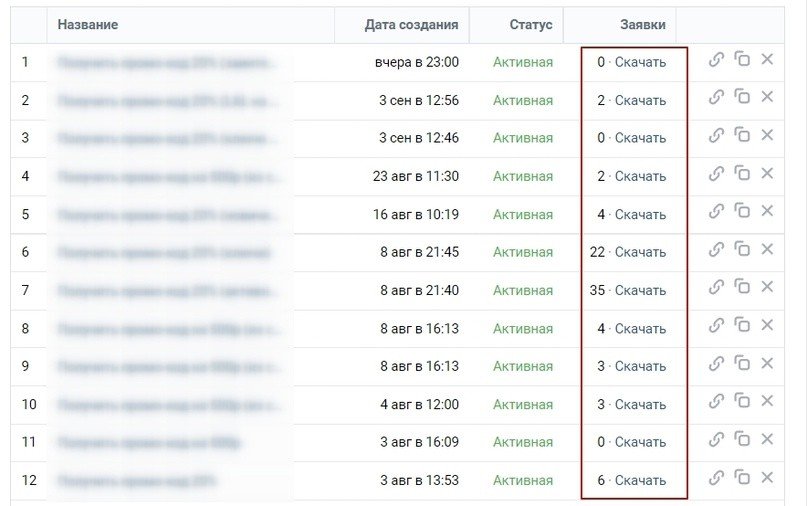Image resolution: width=807 pixels, height=506 pixels.
Task: Click the Статус column header
Action: point(530,25)
